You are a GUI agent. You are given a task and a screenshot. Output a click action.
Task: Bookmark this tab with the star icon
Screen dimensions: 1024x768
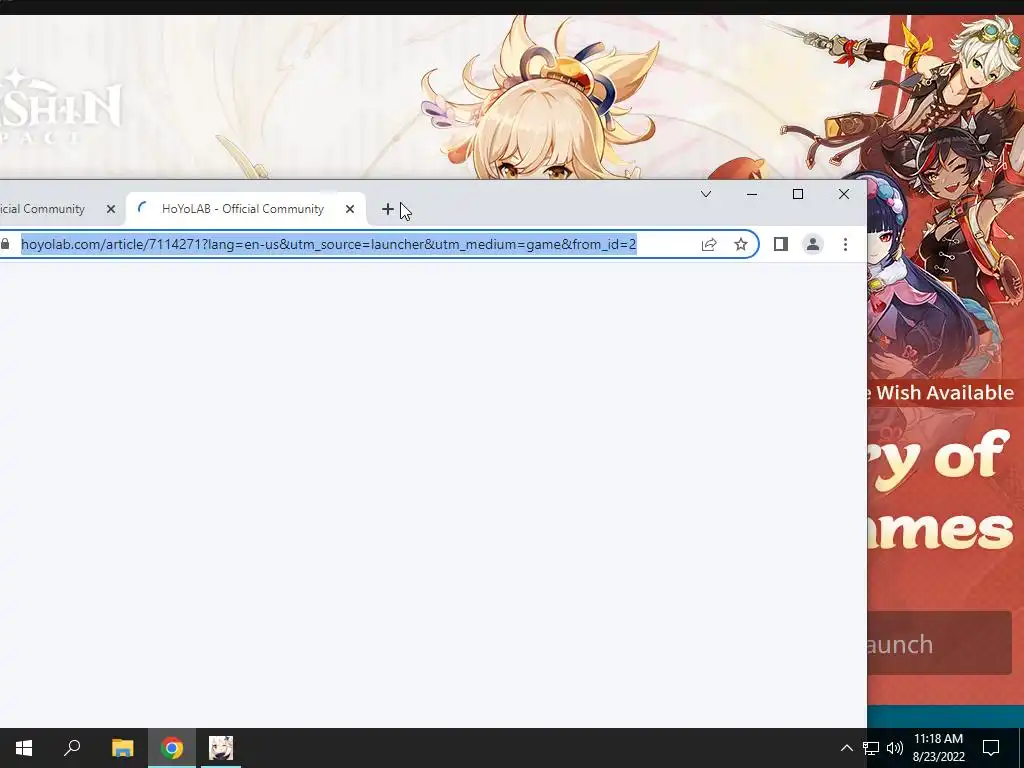[741, 244]
